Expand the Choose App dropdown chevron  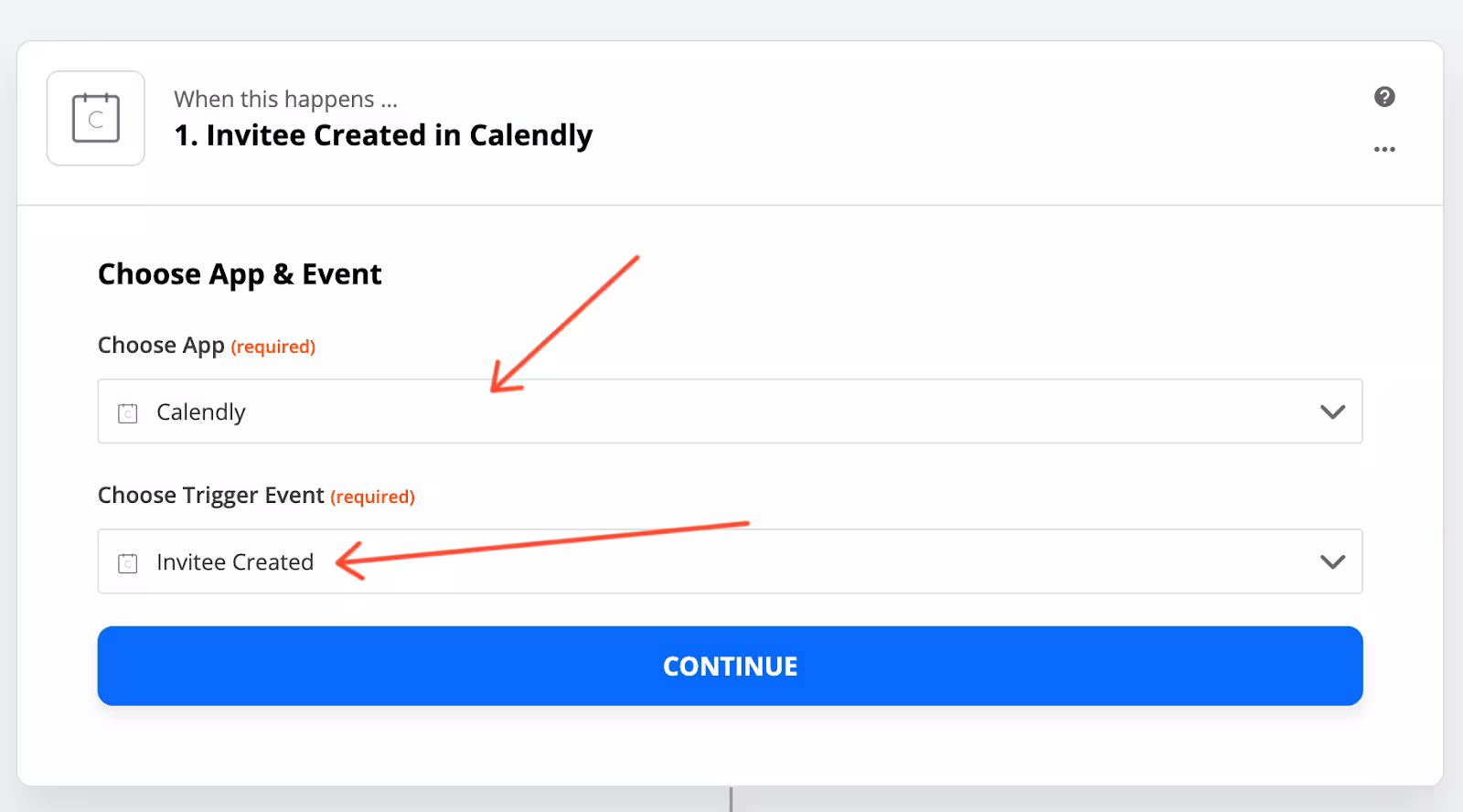[1332, 411]
